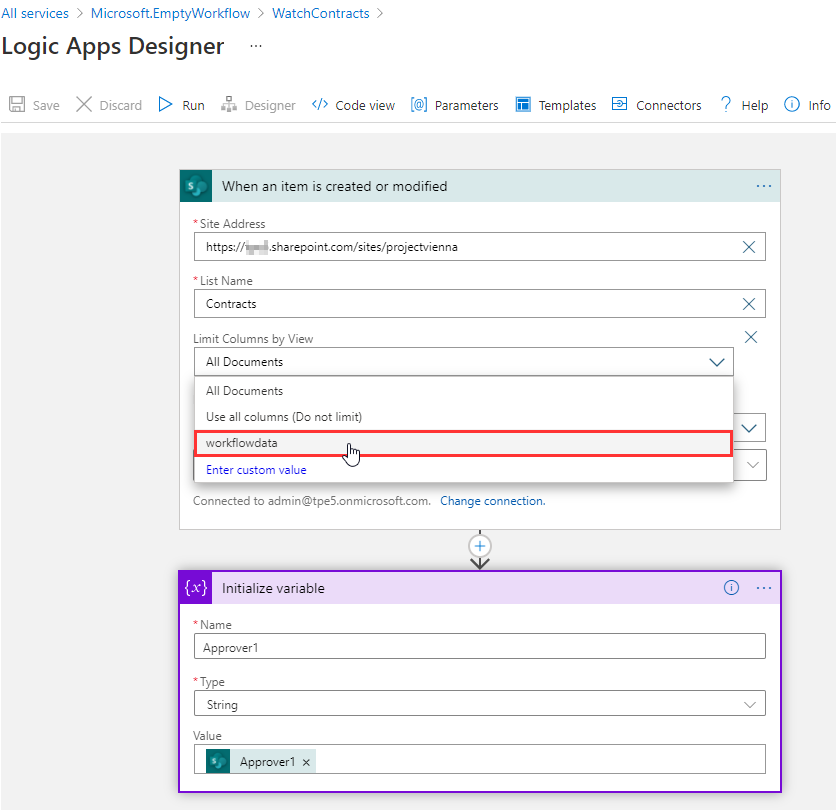Click Enter custom value option

point(256,470)
